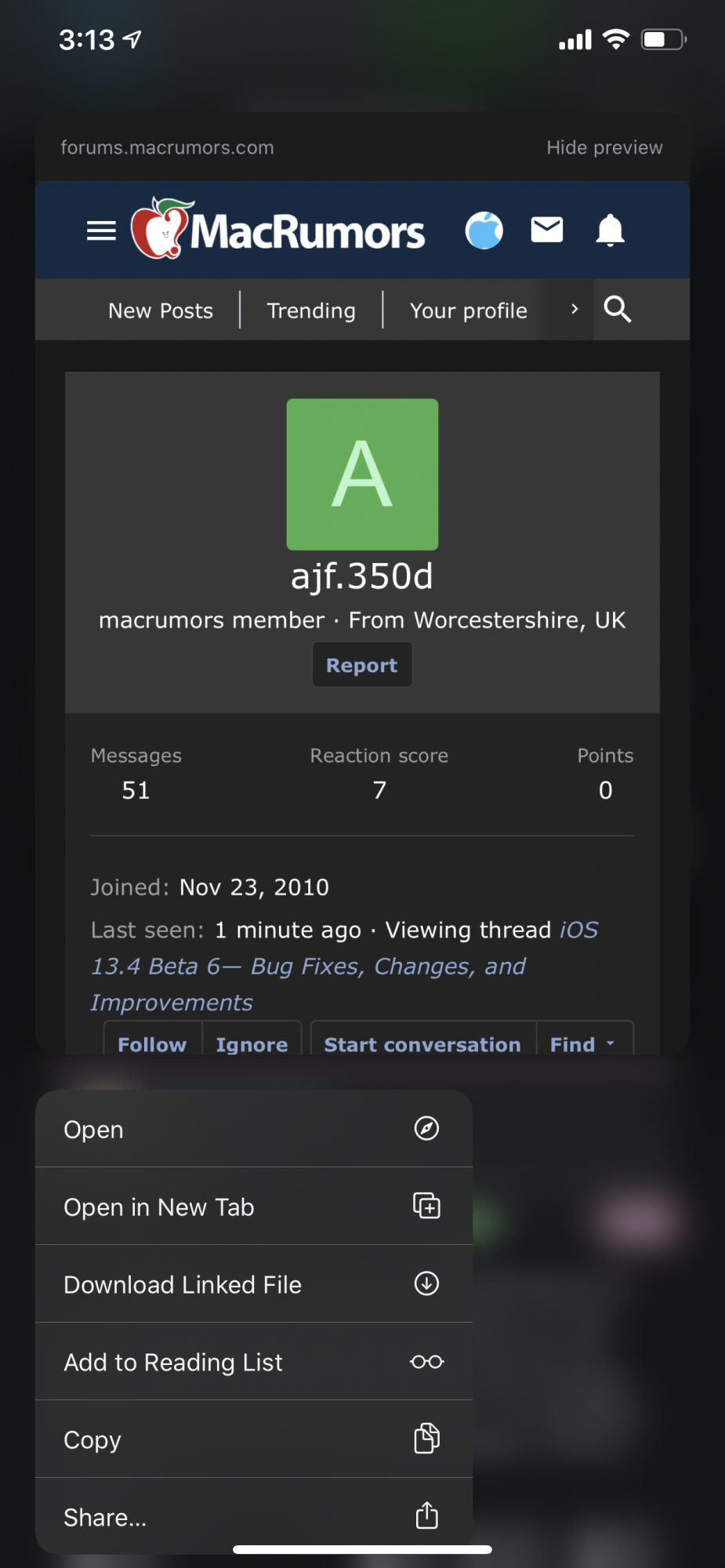Screen dimensions: 725x1568
Task: Select Your profile in navigation
Action: [x=469, y=310]
